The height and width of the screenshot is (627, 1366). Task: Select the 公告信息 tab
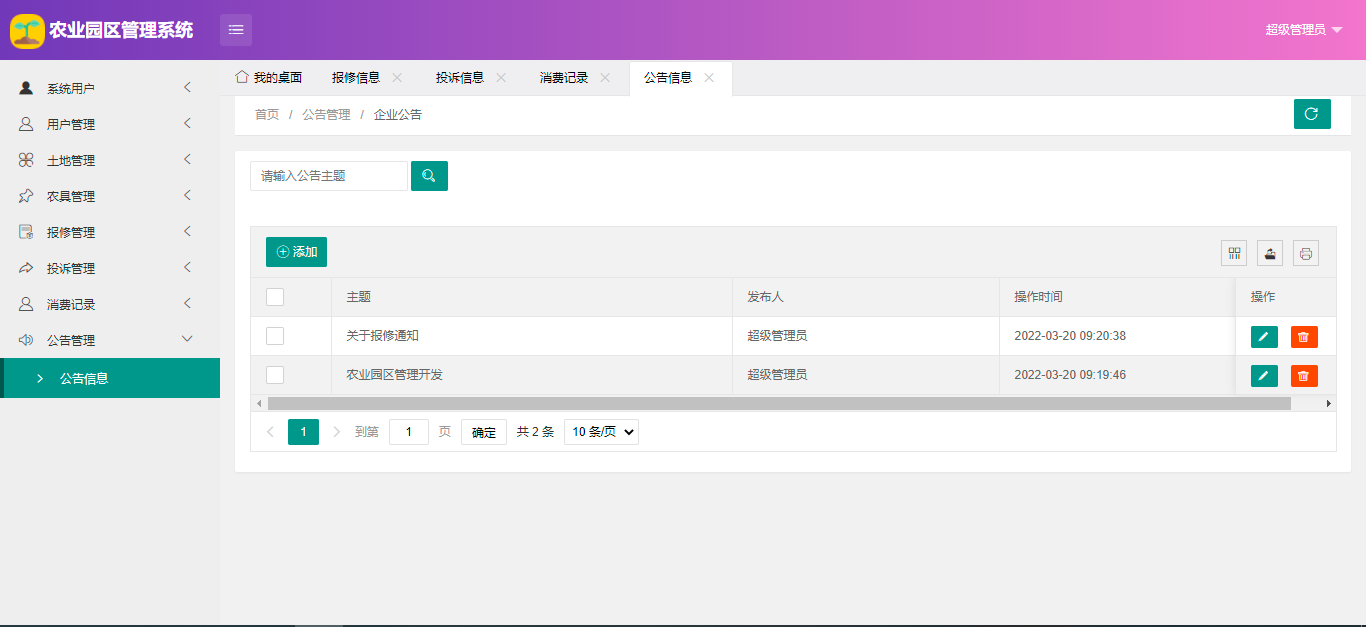(x=668, y=78)
